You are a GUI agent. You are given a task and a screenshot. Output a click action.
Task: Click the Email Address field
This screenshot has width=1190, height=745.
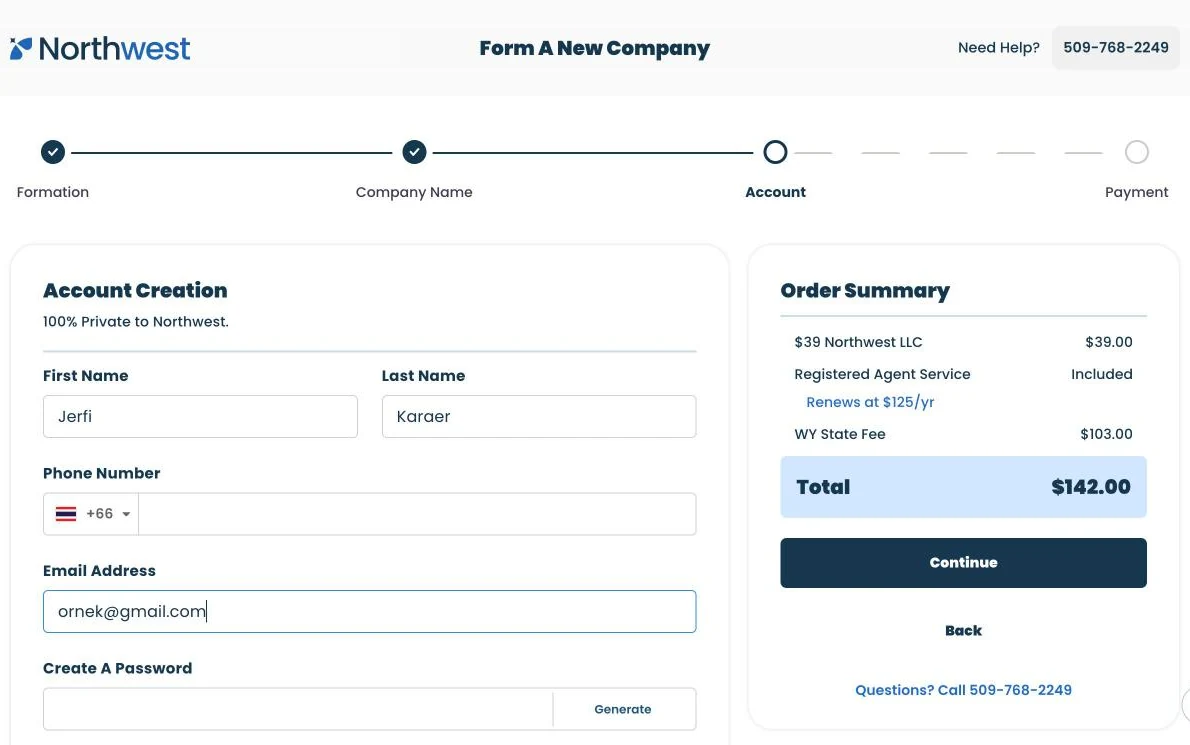[x=370, y=611]
